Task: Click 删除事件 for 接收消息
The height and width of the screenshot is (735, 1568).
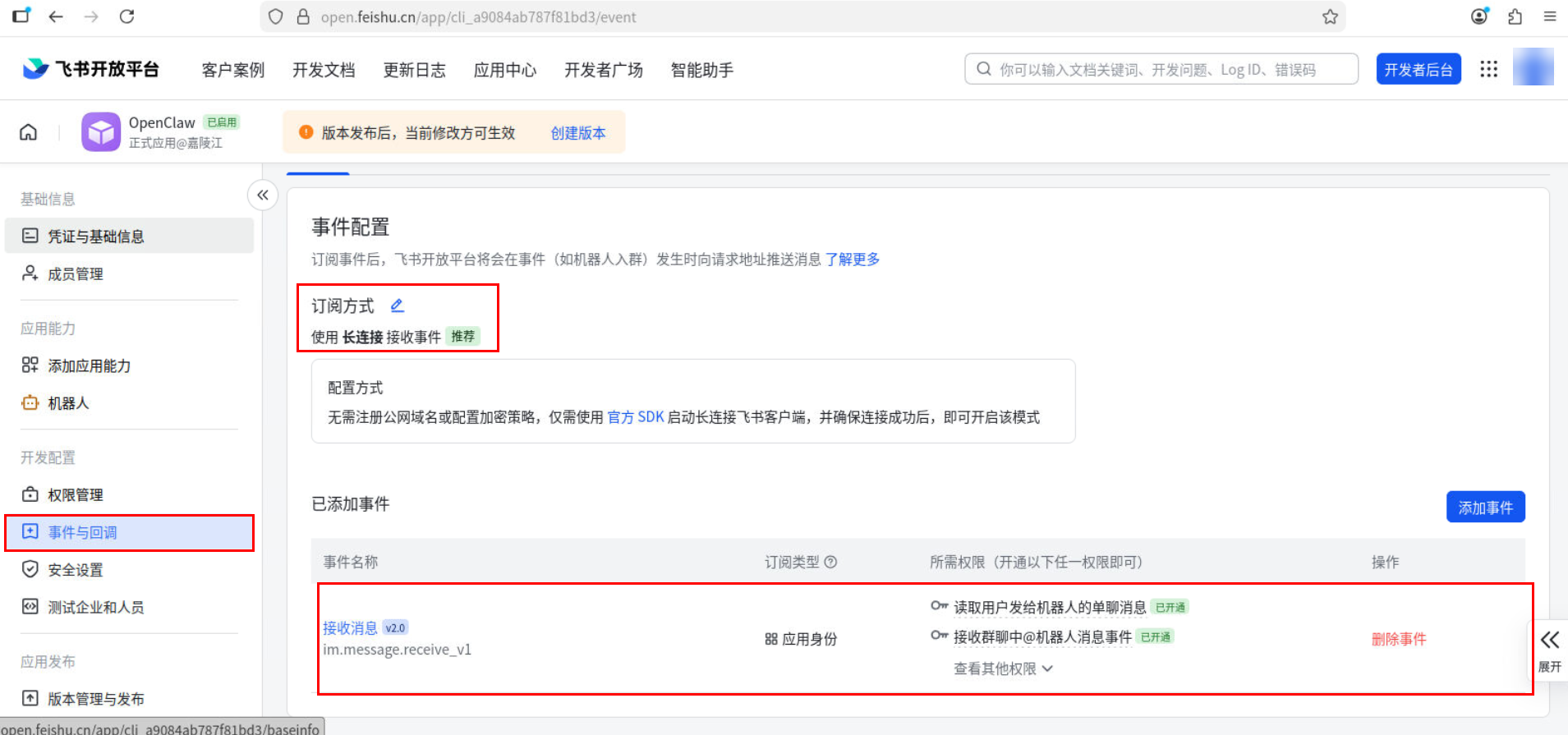Action: coord(1399,639)
